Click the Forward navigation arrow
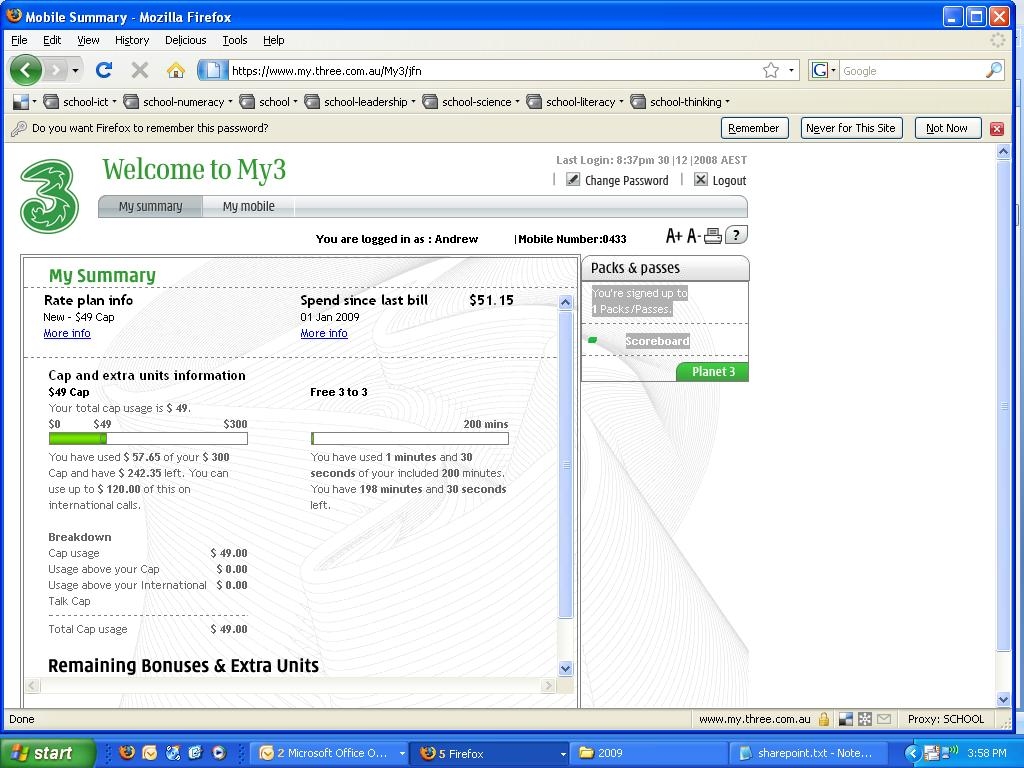 tap(56, 70)
